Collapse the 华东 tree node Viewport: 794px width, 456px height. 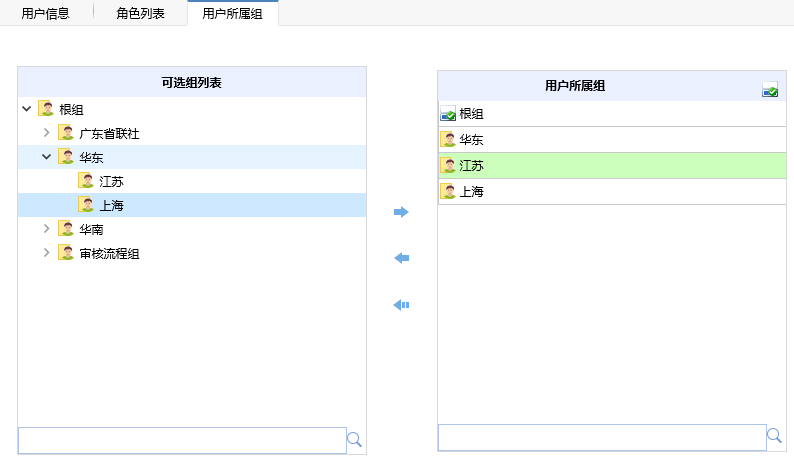(x=47, y=157)
